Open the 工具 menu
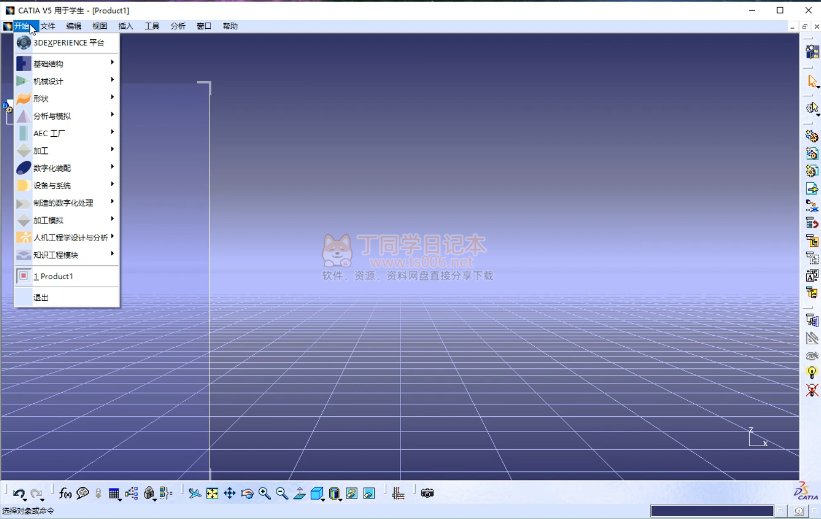The height and width of the screenshot is (519, 821). [x=152, y=26]
